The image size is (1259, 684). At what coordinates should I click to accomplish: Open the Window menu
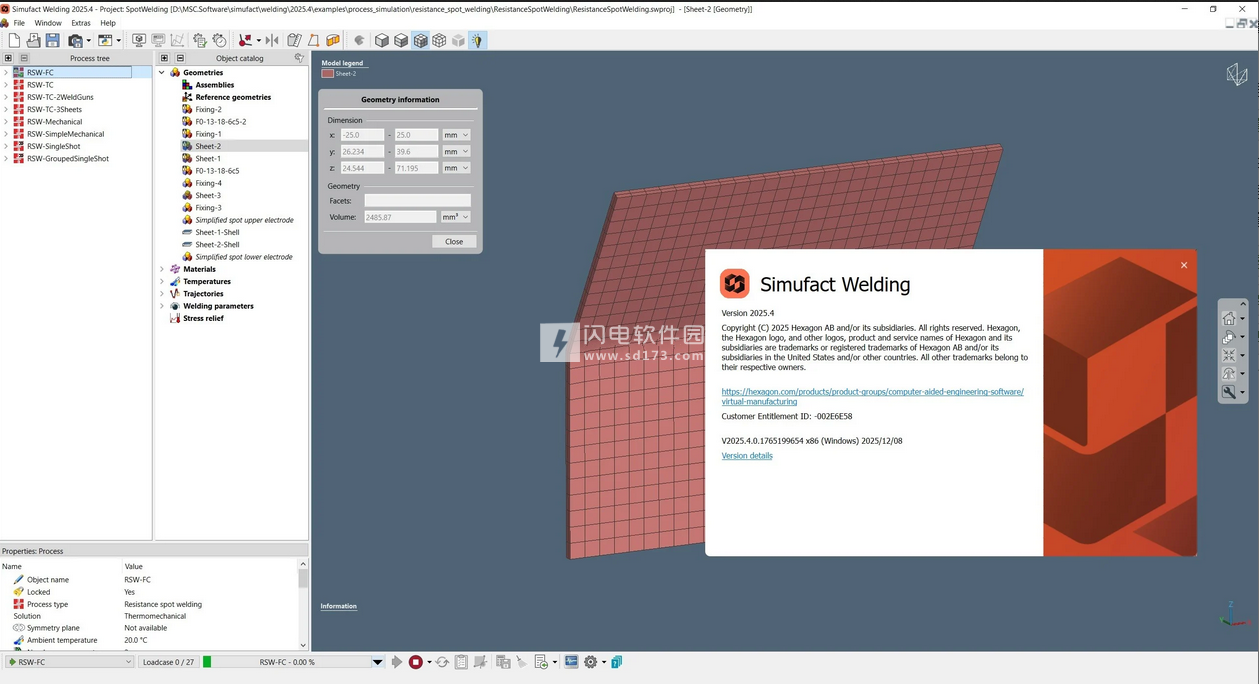point(48,23)
